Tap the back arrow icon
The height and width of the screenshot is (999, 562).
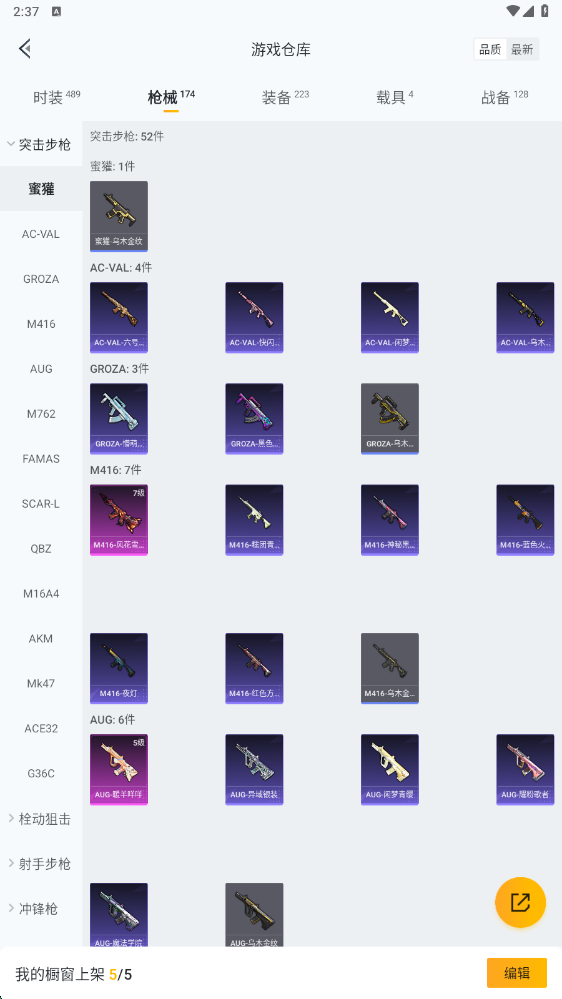click(25, 48)
